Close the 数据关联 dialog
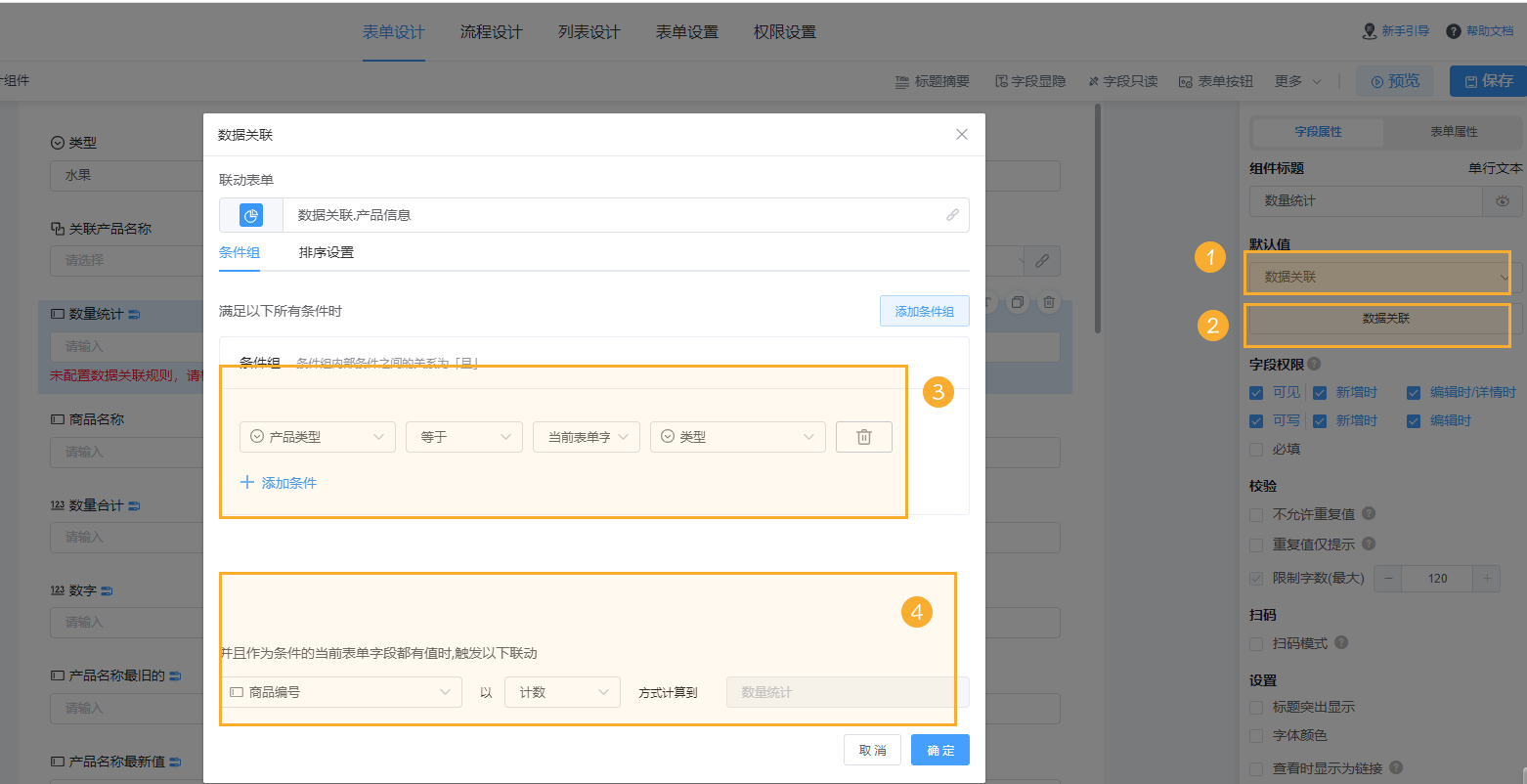The image size is (1527, 784). (962, 135)
